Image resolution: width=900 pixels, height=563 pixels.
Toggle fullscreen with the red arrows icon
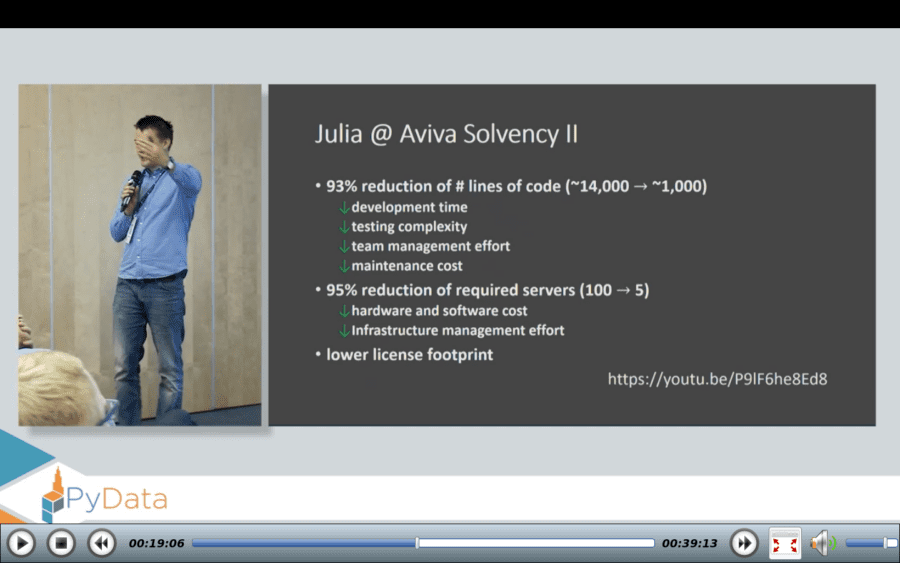tap(785, 543)
